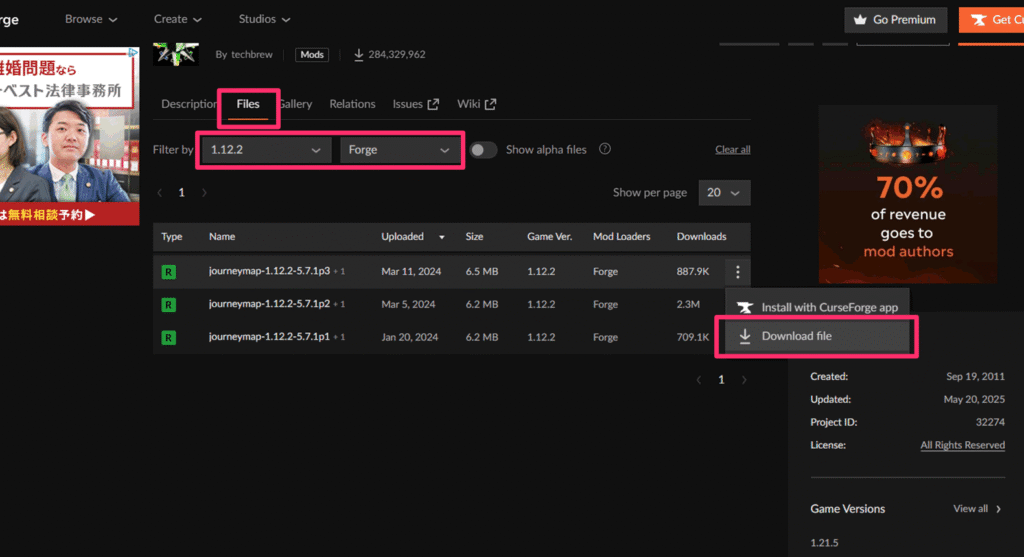The width and height of the screenshot is (1024, 557).
Task: Click release icon for journeymap 5.7.1p3
Action: (168, 272)
